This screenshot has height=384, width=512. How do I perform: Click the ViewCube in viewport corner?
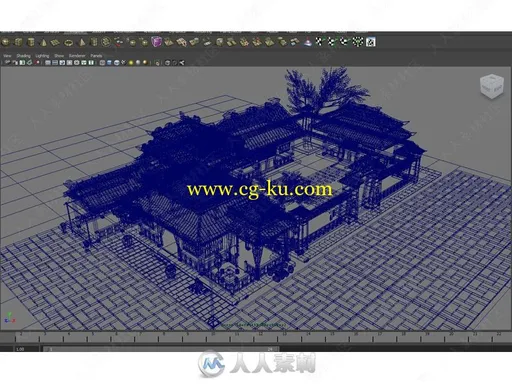pos(492,86)
